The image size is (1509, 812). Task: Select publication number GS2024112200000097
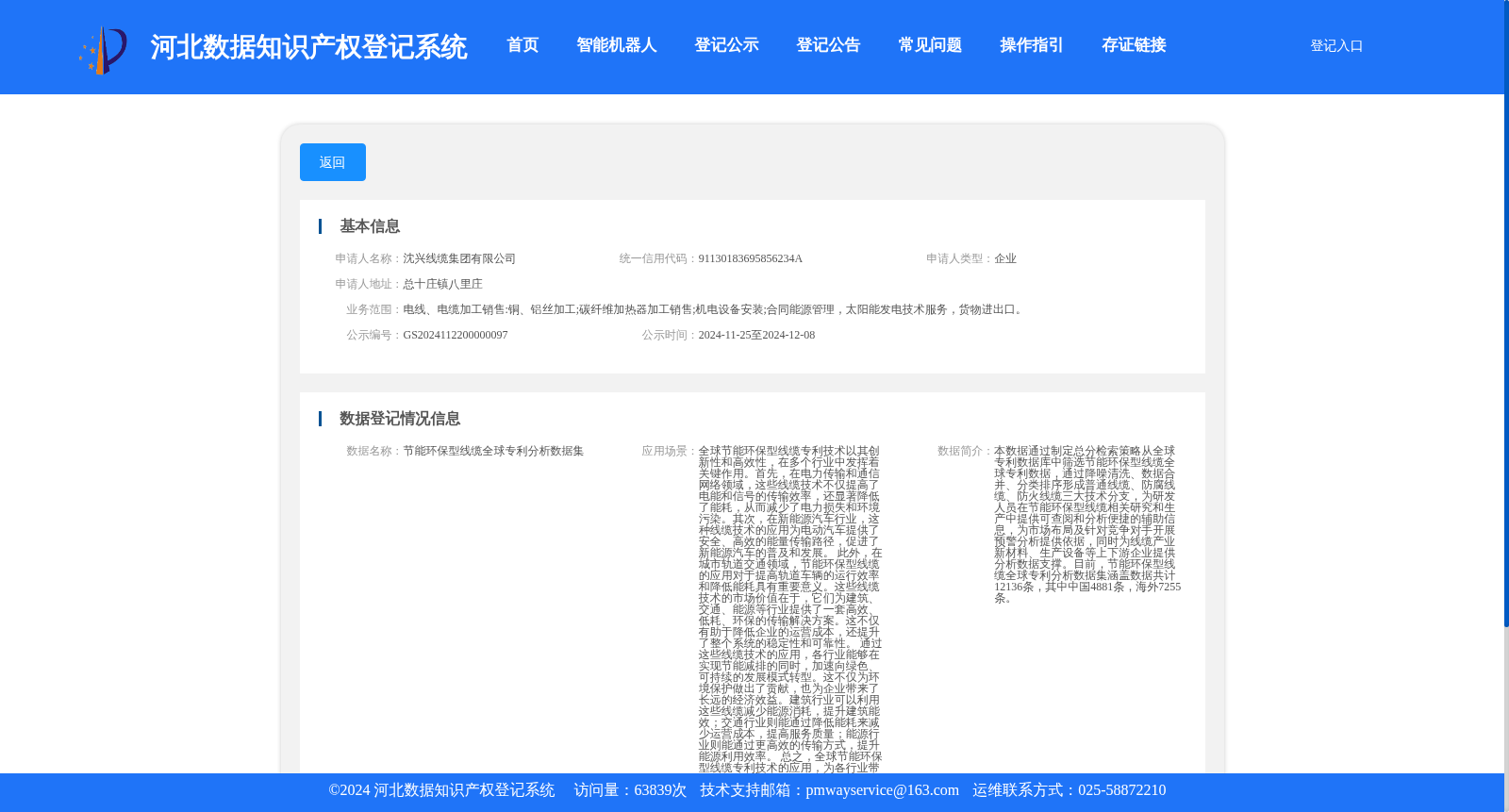456,335
